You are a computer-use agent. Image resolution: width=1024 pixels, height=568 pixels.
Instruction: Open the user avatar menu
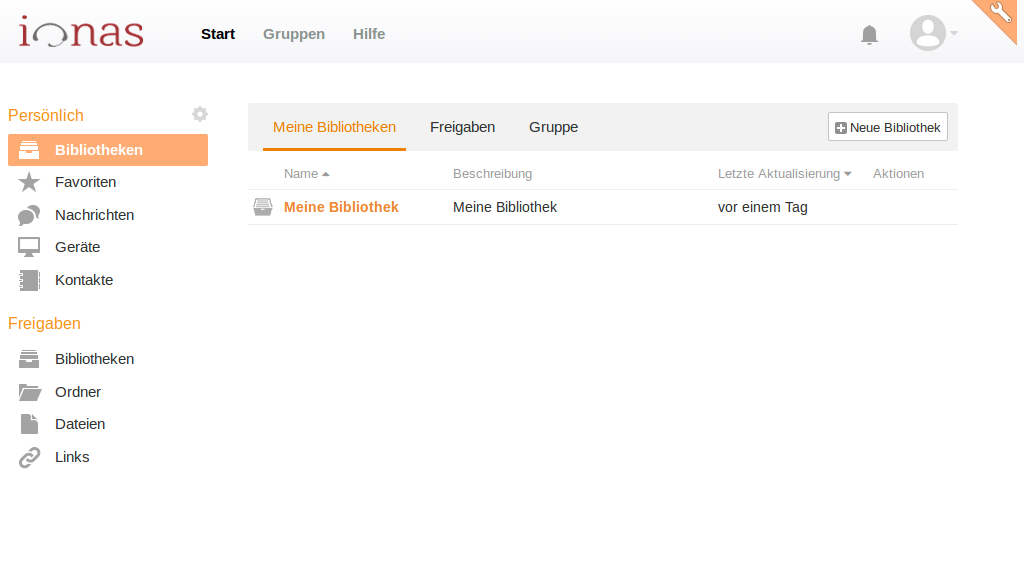pyautogui.click(x=927, y=33)
